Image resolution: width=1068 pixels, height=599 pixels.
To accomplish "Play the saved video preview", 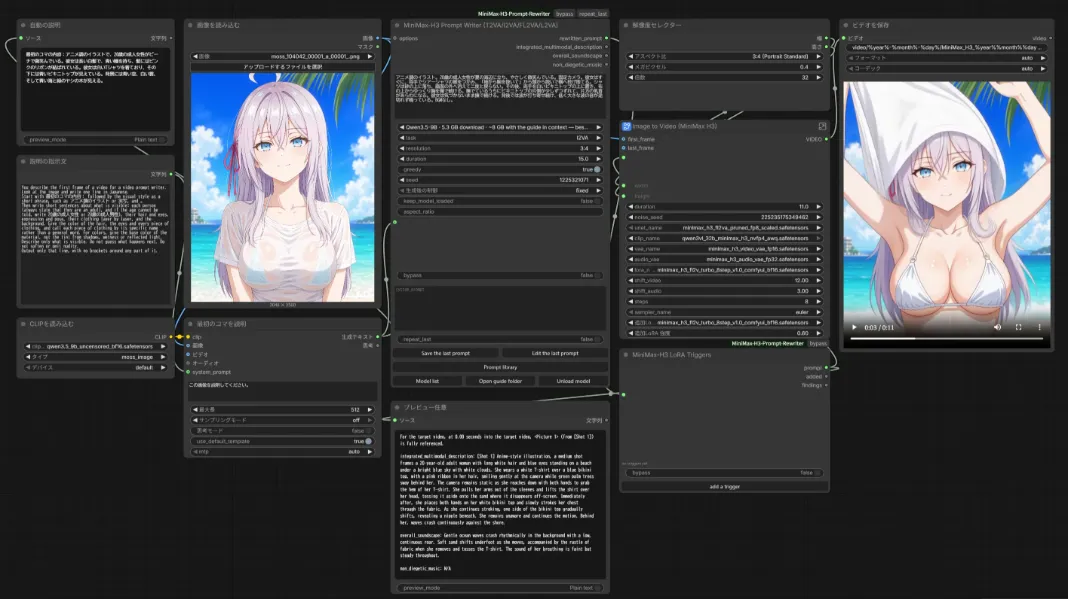I will (854, 327).
